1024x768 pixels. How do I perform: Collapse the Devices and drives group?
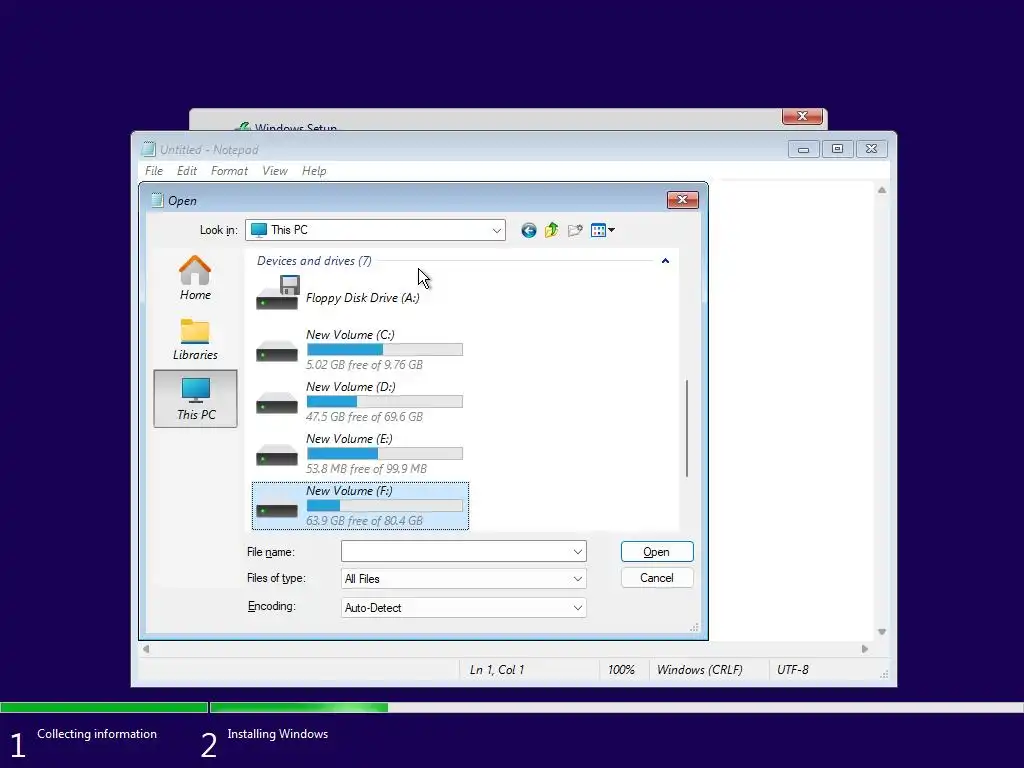665,261
